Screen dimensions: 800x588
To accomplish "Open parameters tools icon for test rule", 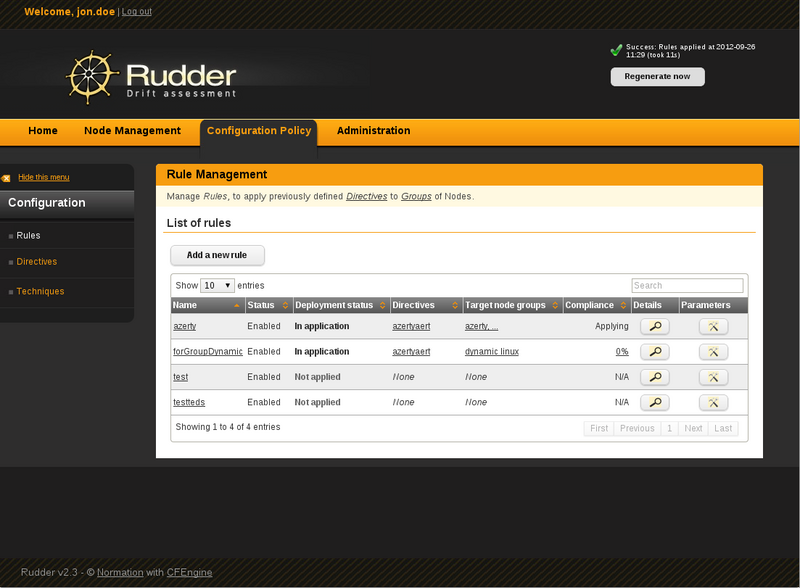I will [713, 377].
